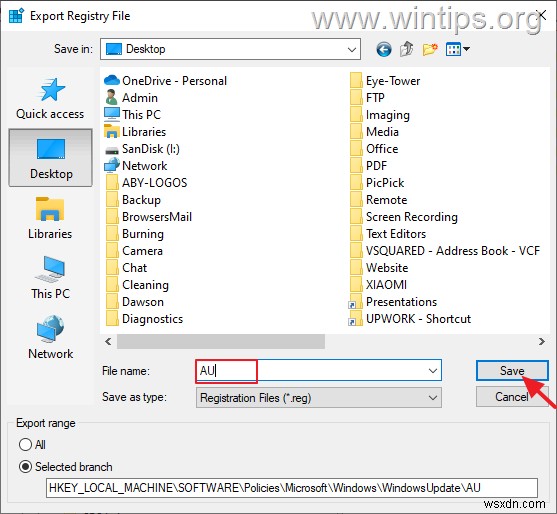
Task: Click the Create New Folder icon
Action: click(x=430, y=49)
